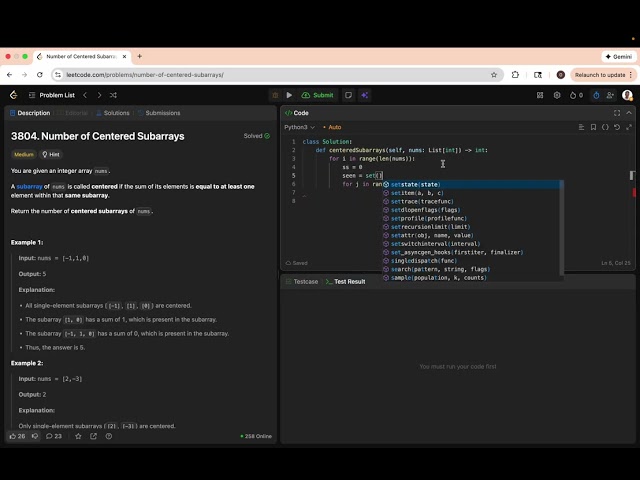Image resolution: width=640 pixels, height=480 pixels.
Task: Maximize the Code panel to fullscreen
Action: (x=617, y=113)
